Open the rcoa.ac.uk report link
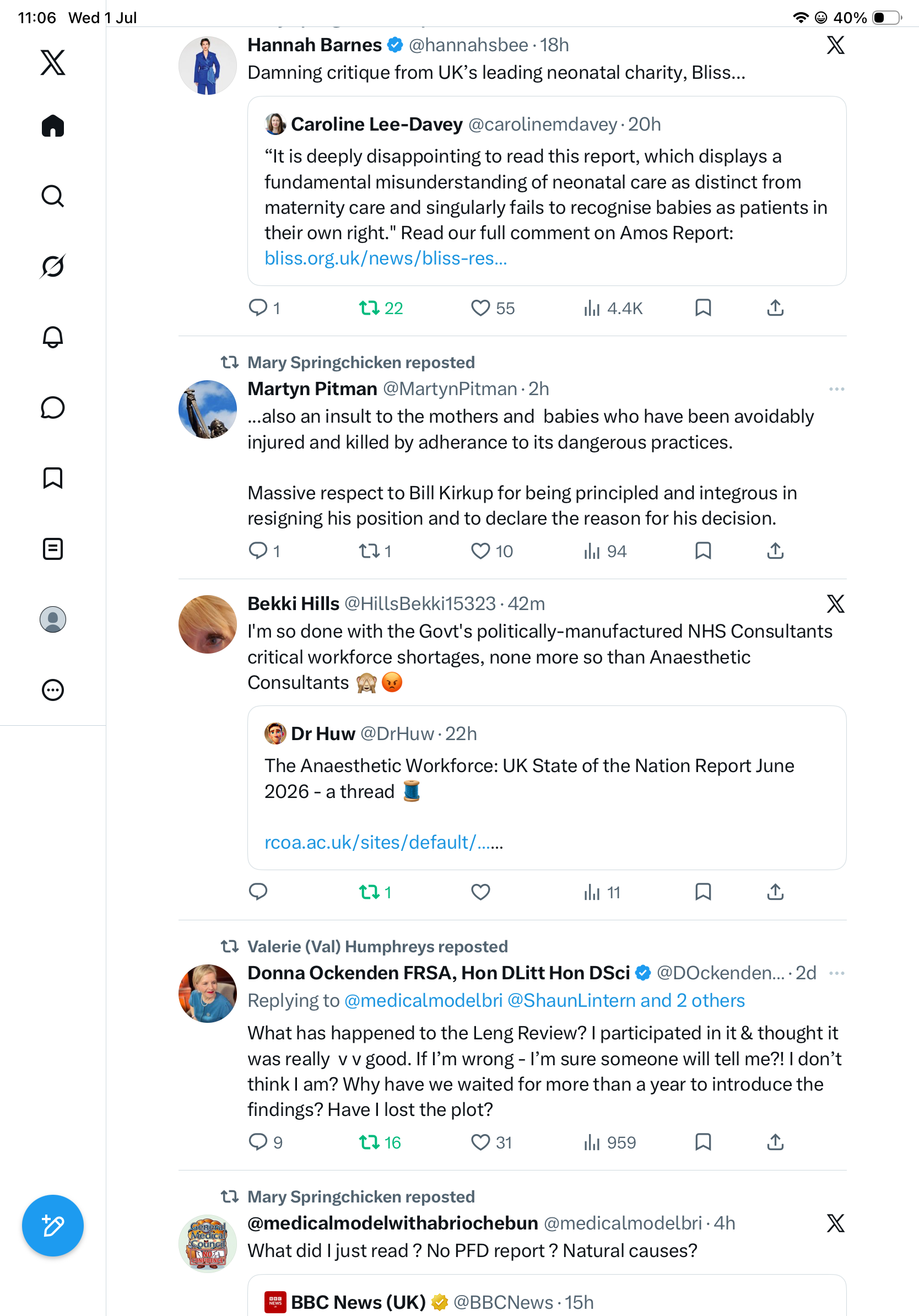The height and width of the screenshot is (1316, 919). pos(383,843)
